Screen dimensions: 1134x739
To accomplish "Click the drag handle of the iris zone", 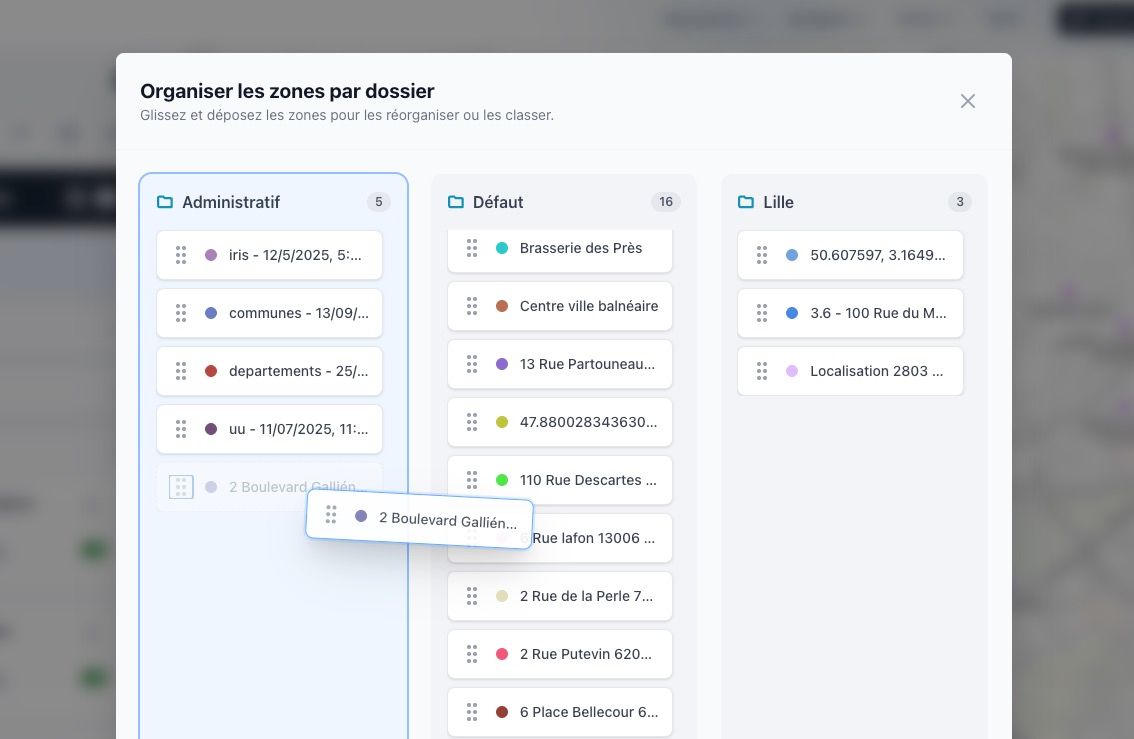I will point(181,255).
